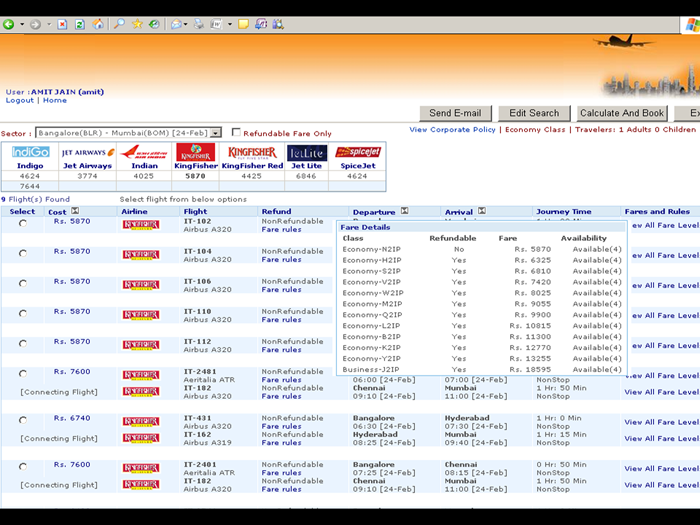
Task: Select the flight IT-112 radio button
Action: pyautogui.click(x=23, y=343)
